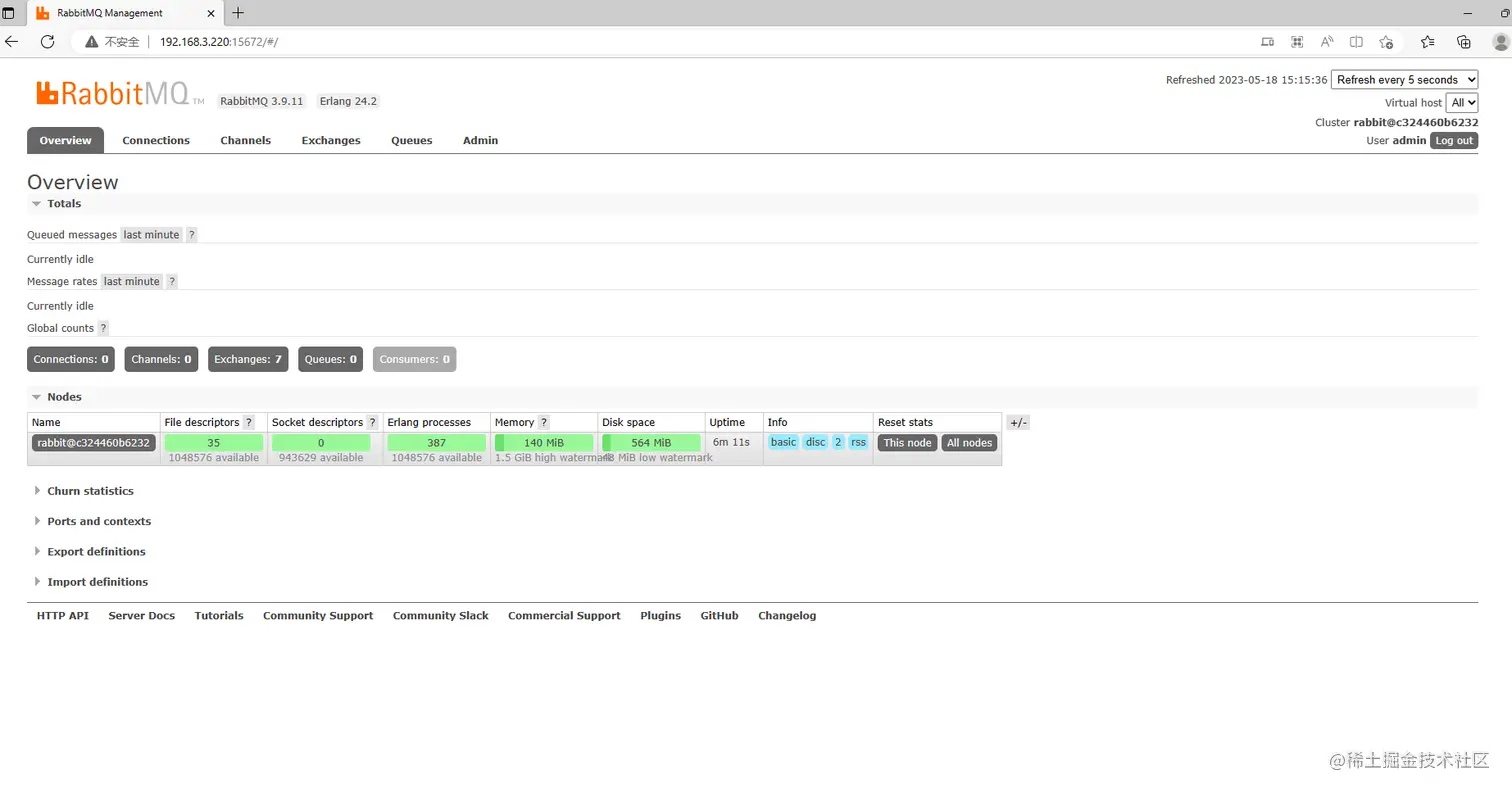Open the Community Support link
Image resolution: width=1512 pixels, height=793 pixels.
pos(318,616)
